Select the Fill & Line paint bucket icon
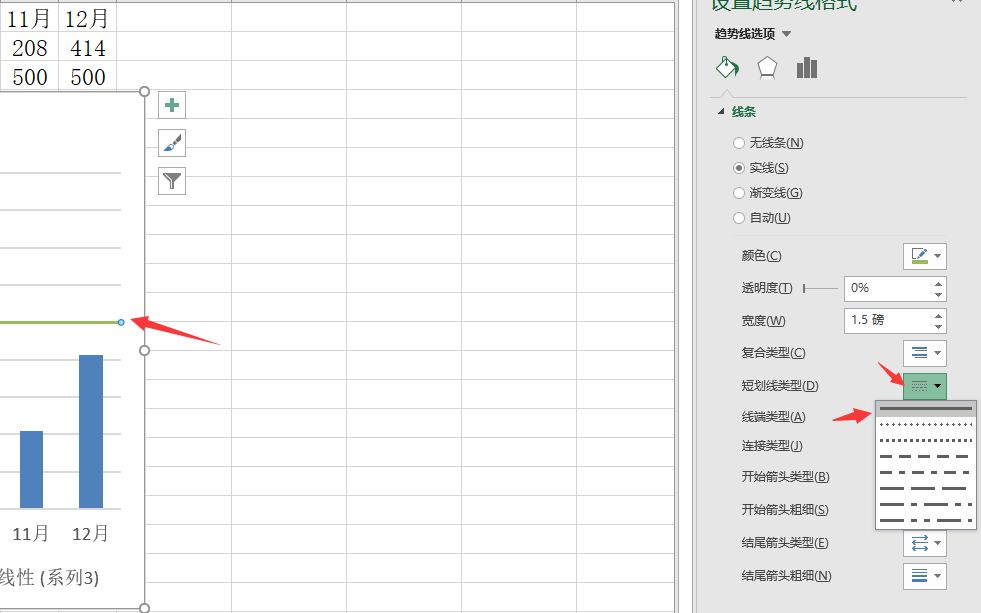 727,68
